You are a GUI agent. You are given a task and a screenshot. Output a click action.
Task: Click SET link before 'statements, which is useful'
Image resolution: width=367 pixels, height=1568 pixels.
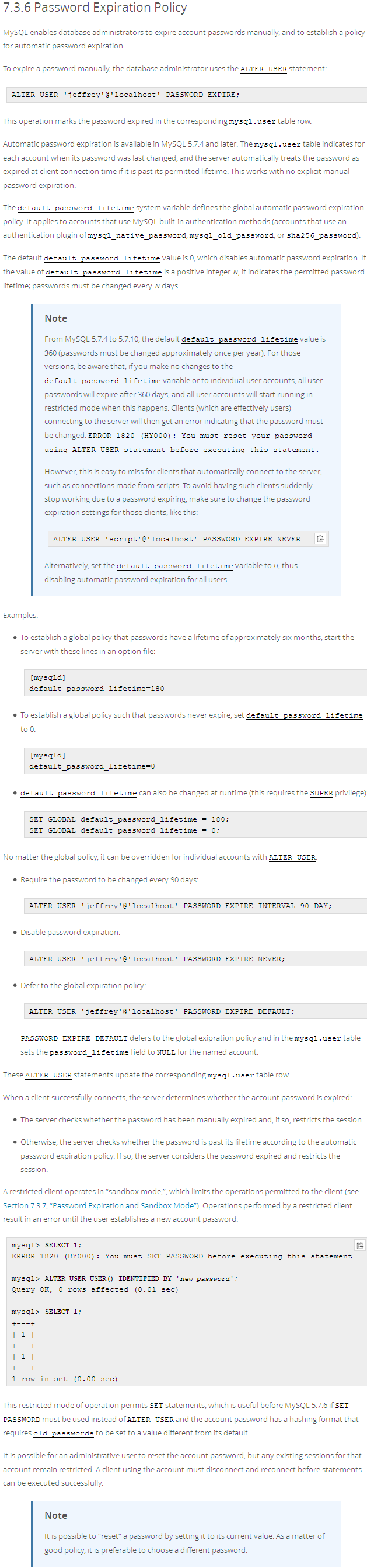point(156,1406)
